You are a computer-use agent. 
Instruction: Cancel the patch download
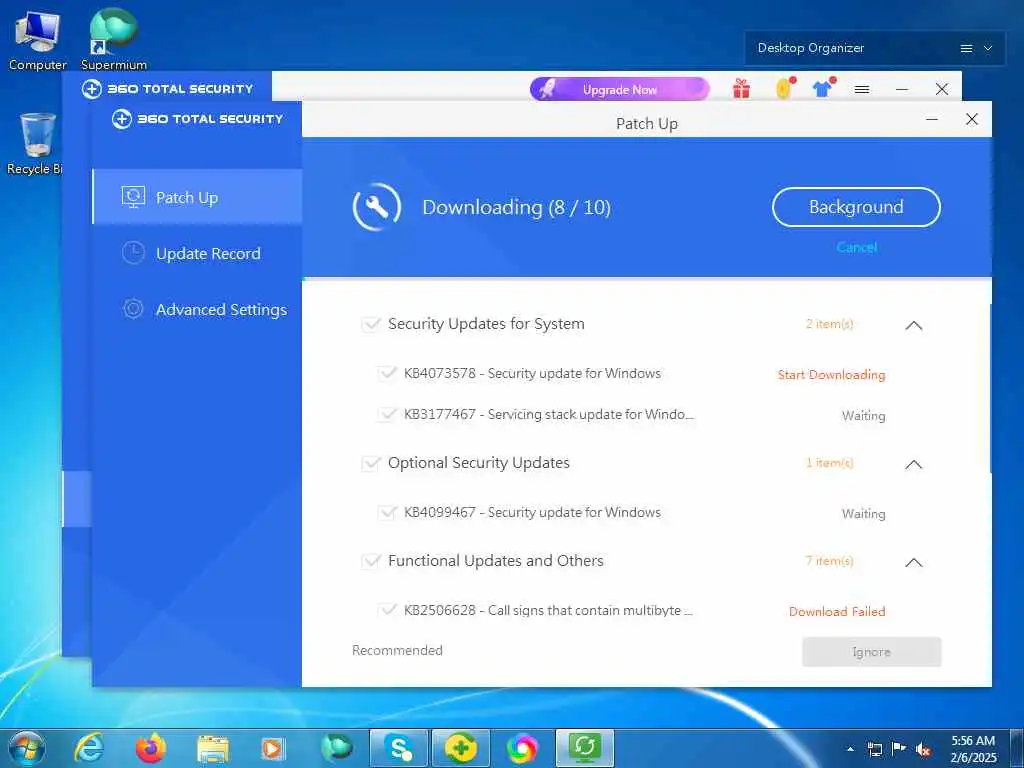(856, 247)
